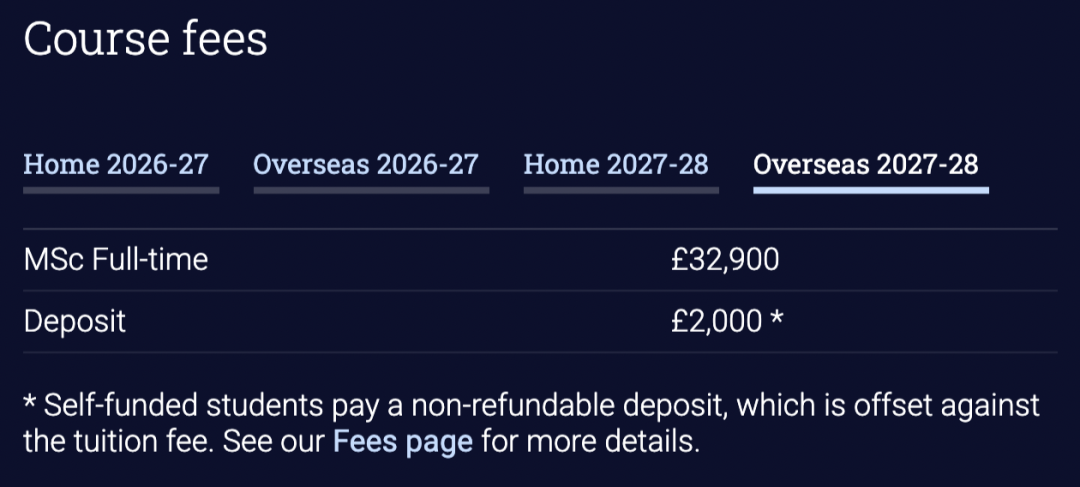The image size is (1080, 487).
Task: Click the underline bar beneath Home 2026-27
Action: point(121,190)
